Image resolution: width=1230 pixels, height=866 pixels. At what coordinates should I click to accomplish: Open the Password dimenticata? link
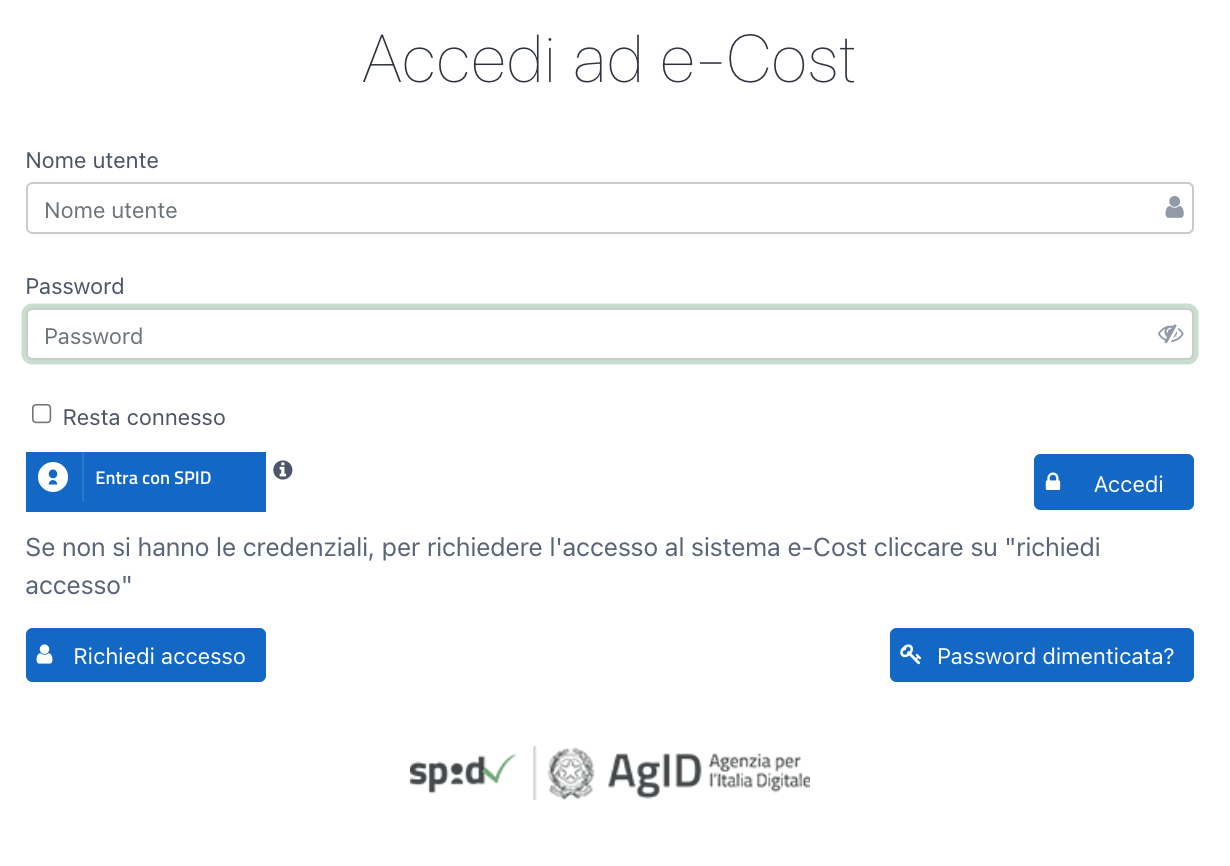click(1042, 655)
